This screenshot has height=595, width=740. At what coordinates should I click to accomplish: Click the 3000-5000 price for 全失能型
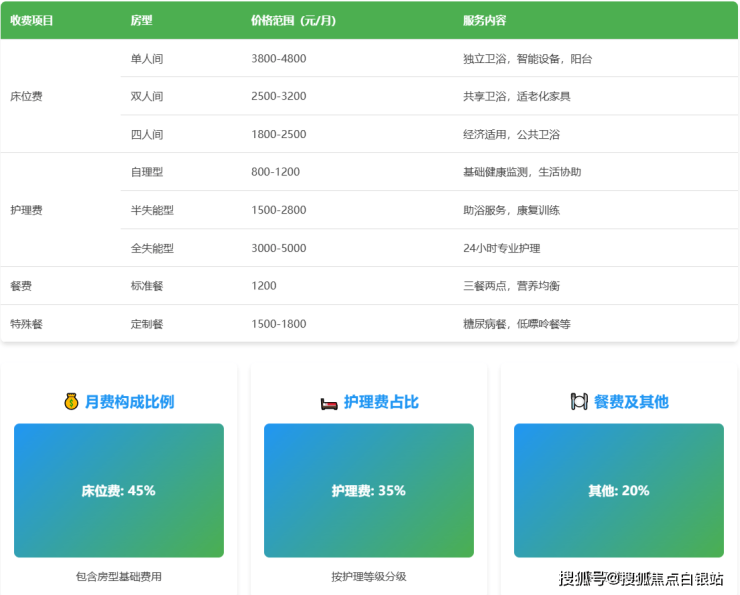(279, 248)
